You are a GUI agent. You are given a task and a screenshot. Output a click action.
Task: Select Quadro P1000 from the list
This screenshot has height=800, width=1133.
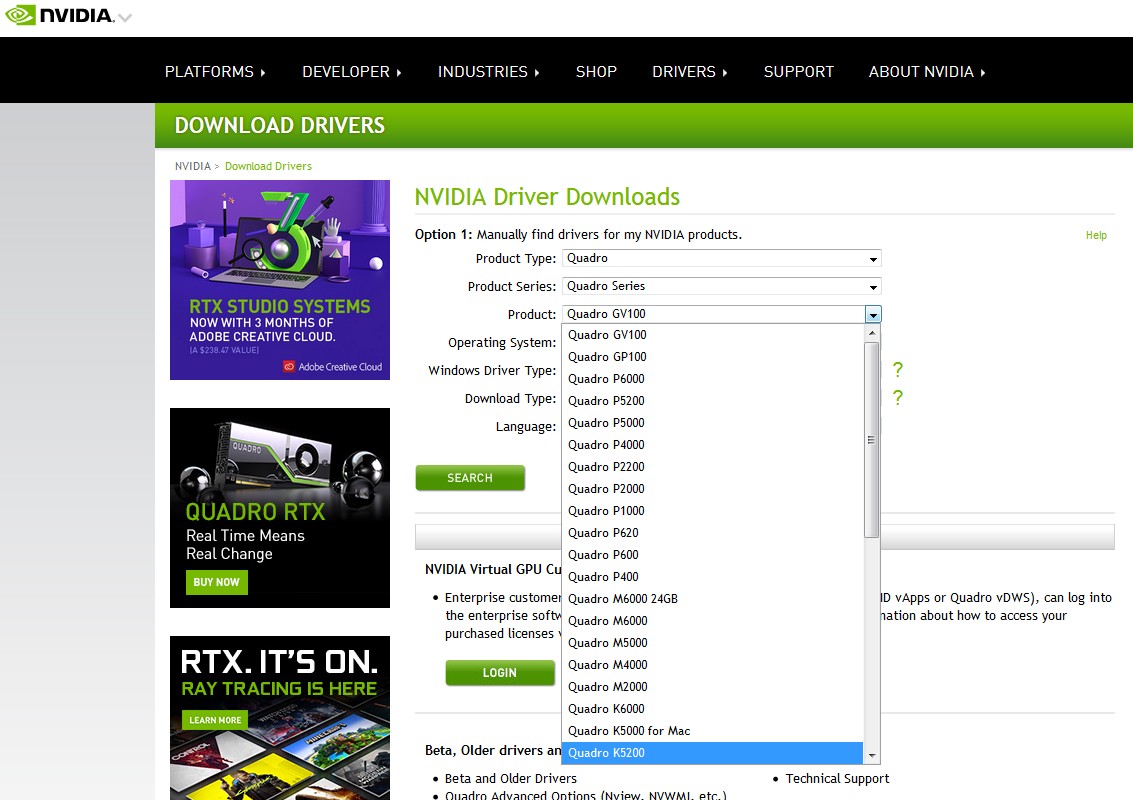click(x=712, y=511)
